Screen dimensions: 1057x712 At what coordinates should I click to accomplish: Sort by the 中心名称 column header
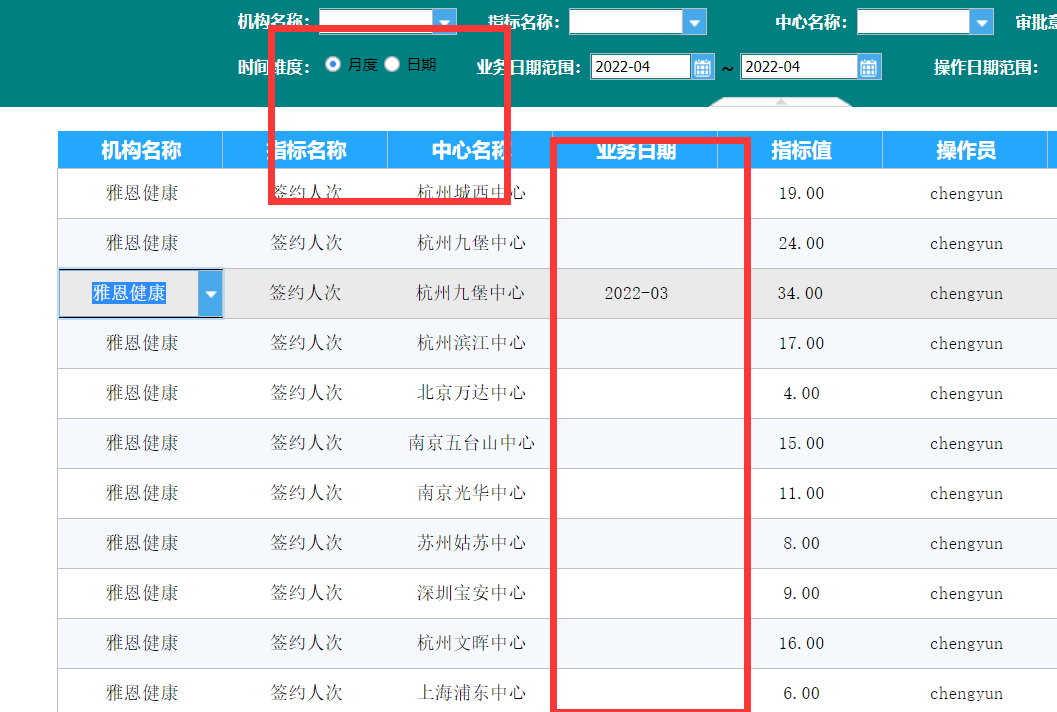tap(471, 150)
